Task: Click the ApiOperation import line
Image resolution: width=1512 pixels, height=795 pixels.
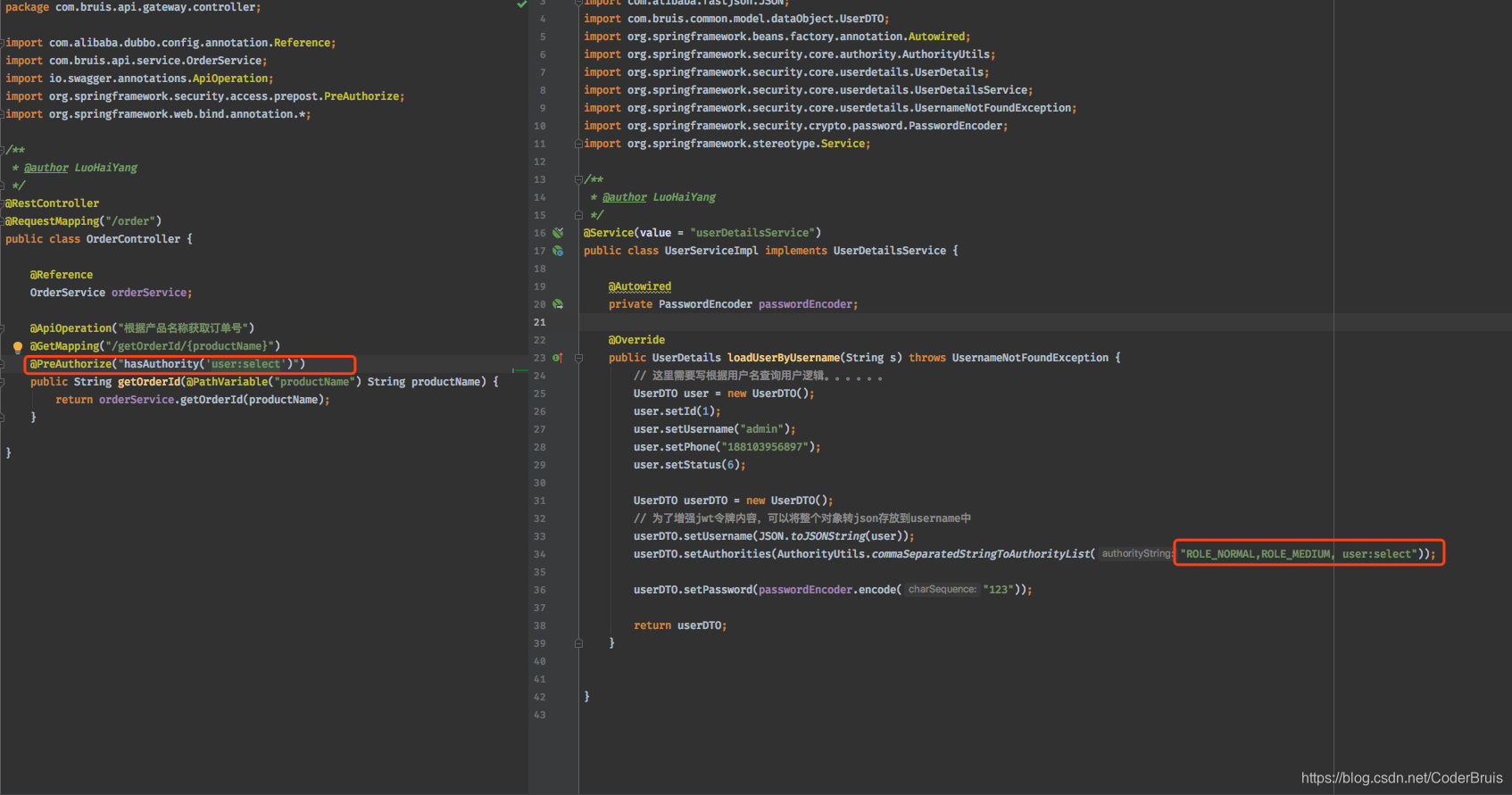Action: coord(140,79)
